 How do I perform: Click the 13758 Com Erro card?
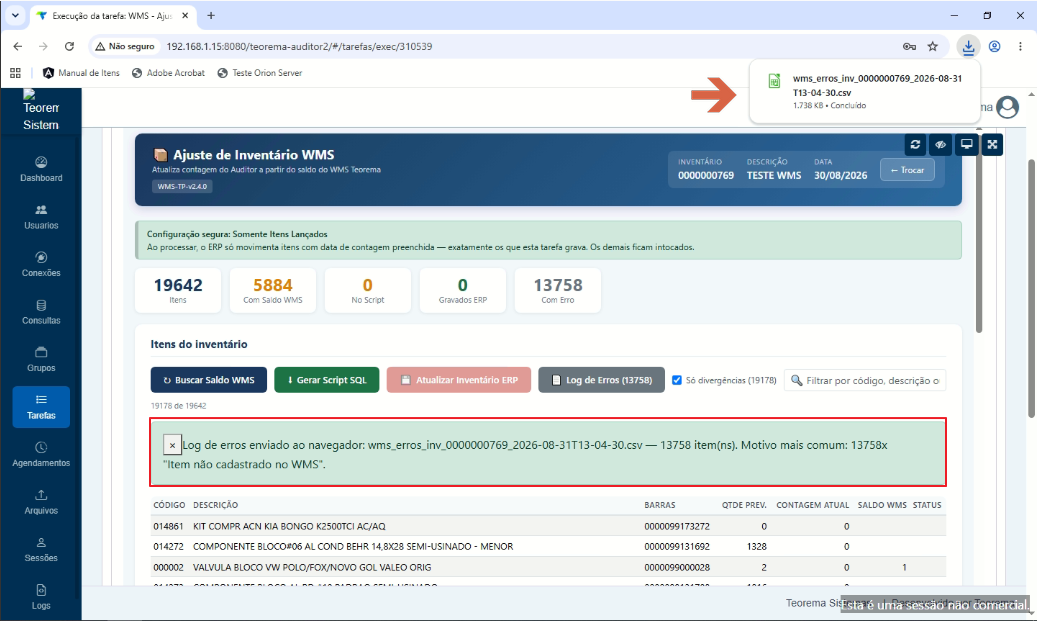pos(558,290)
